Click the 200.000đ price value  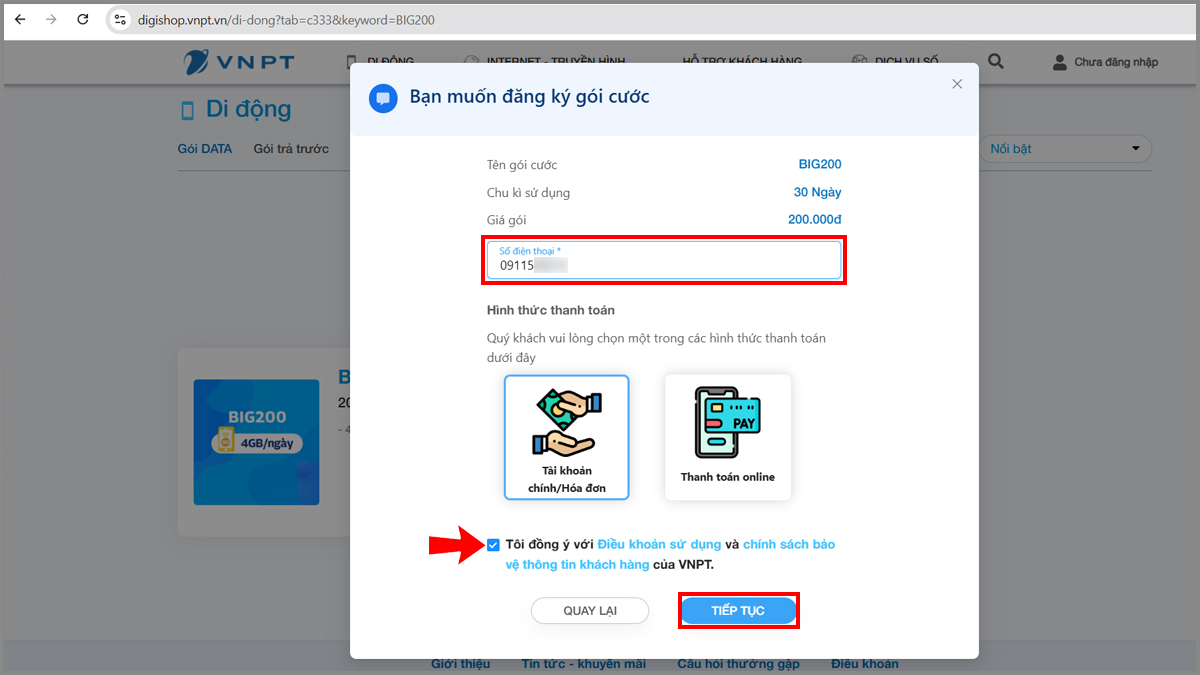[x=814, y=220]
